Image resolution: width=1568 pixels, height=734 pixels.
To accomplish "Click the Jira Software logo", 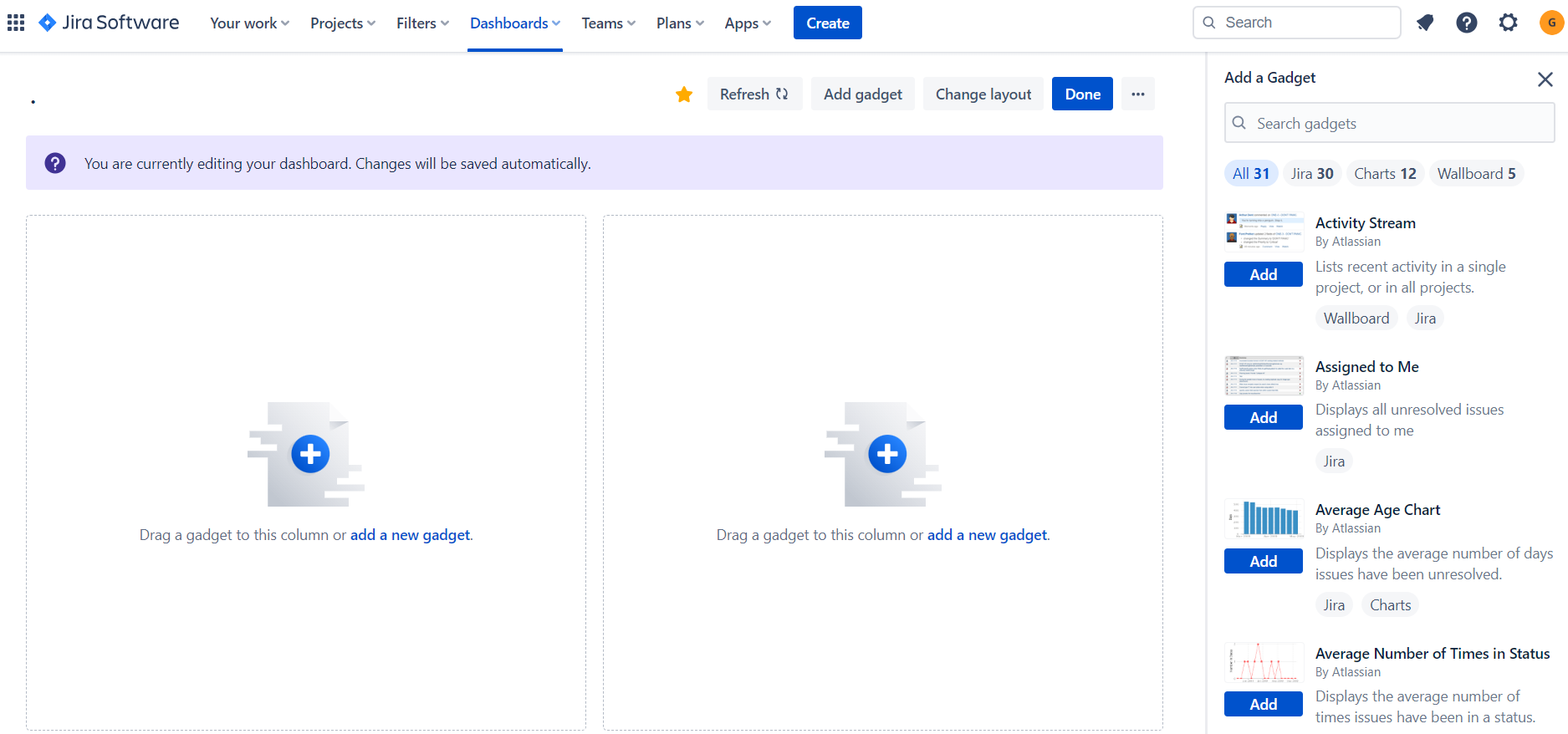I will (x=109, y=23).
